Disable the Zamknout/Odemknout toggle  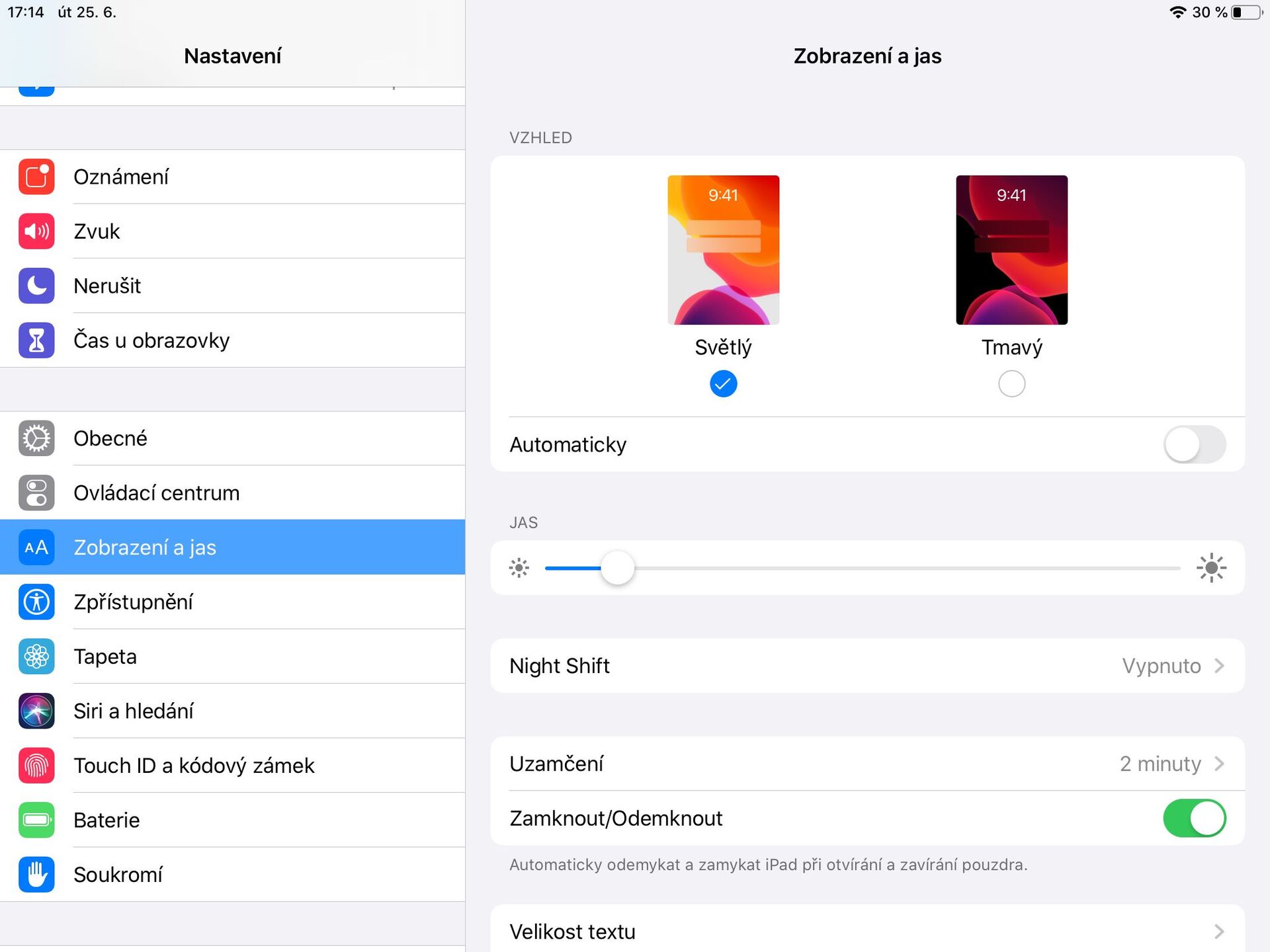pyautogui.click(x=1195, y=818)
